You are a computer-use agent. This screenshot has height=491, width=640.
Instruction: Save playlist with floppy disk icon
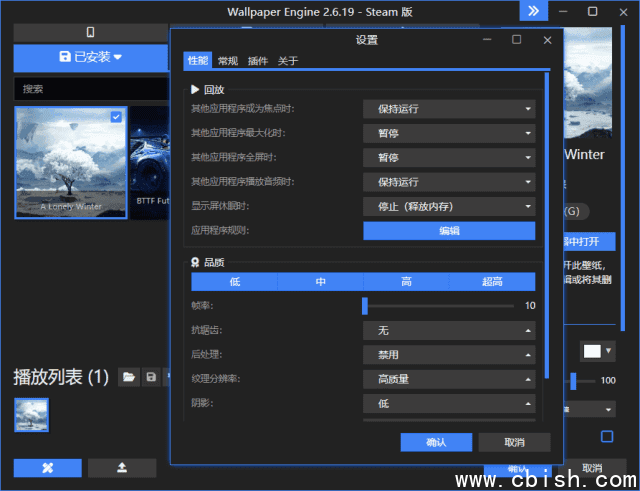coord(151,377)
